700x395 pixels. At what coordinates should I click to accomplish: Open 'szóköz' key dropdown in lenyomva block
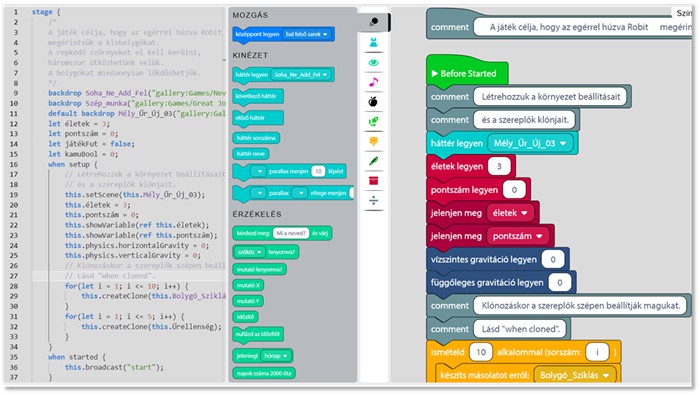250,252
